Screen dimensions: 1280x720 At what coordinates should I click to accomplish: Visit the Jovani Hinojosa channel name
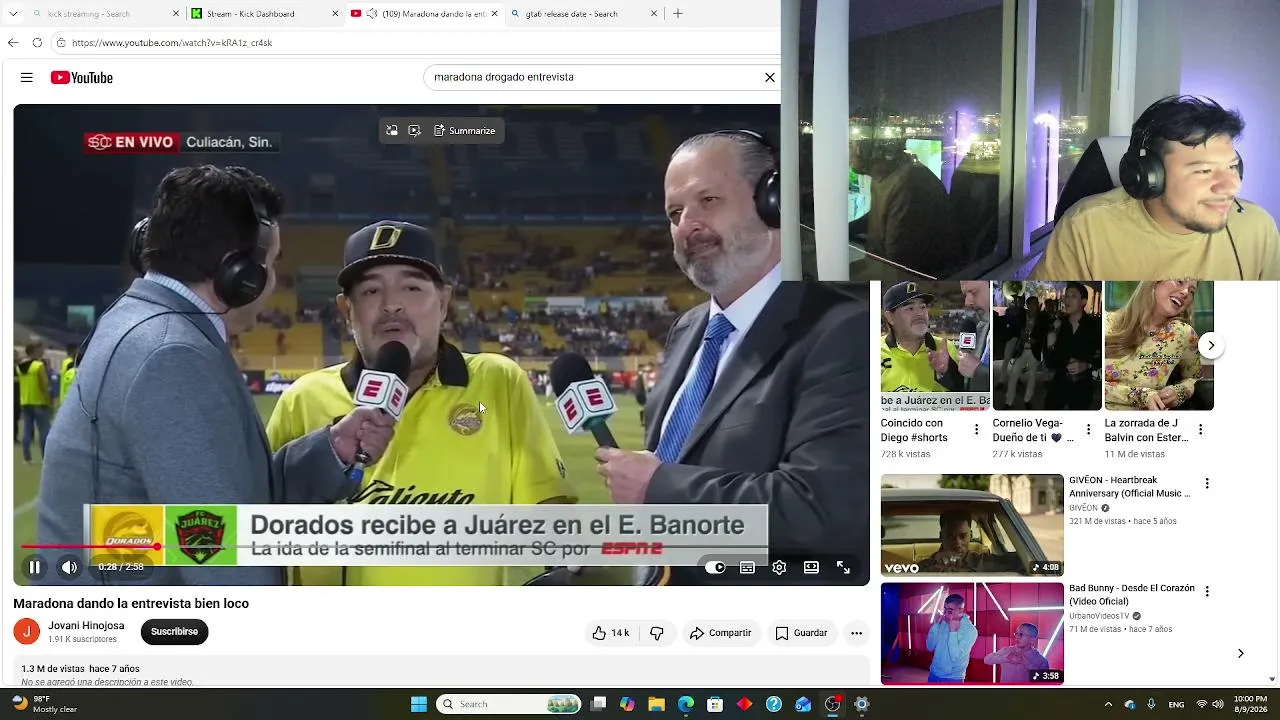86,626
